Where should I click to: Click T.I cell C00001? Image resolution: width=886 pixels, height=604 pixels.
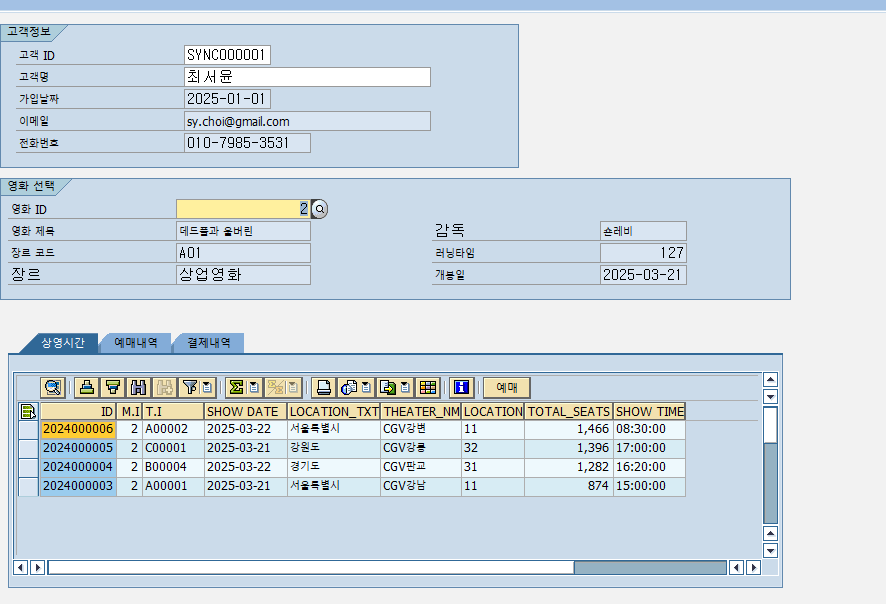pyautogui.click(x=173, y=449)
